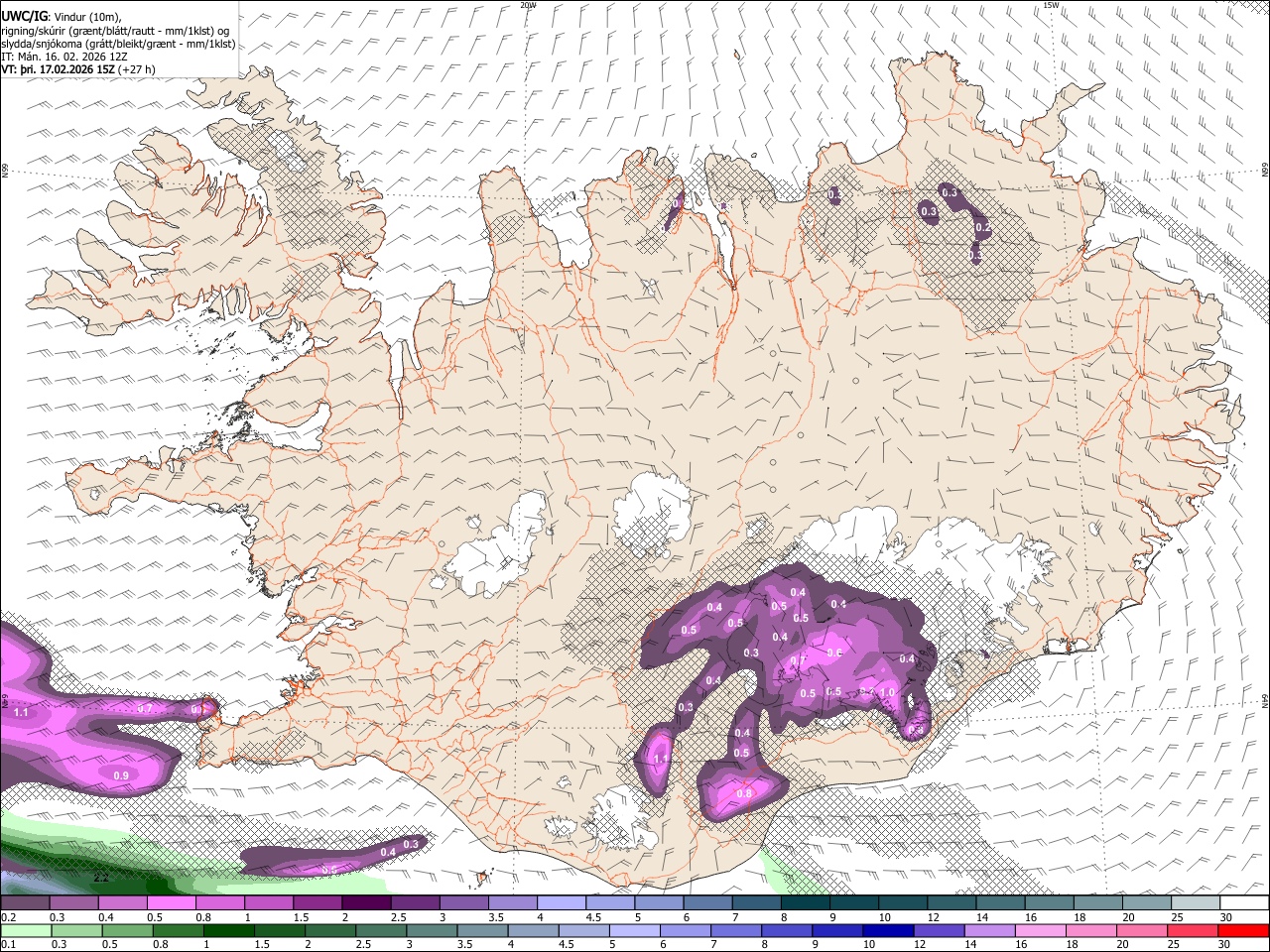Click the dark teal 8–9 swatch in upper row
The width and height of the screenshot is (1270, 952).
click(x=806, y=902)
